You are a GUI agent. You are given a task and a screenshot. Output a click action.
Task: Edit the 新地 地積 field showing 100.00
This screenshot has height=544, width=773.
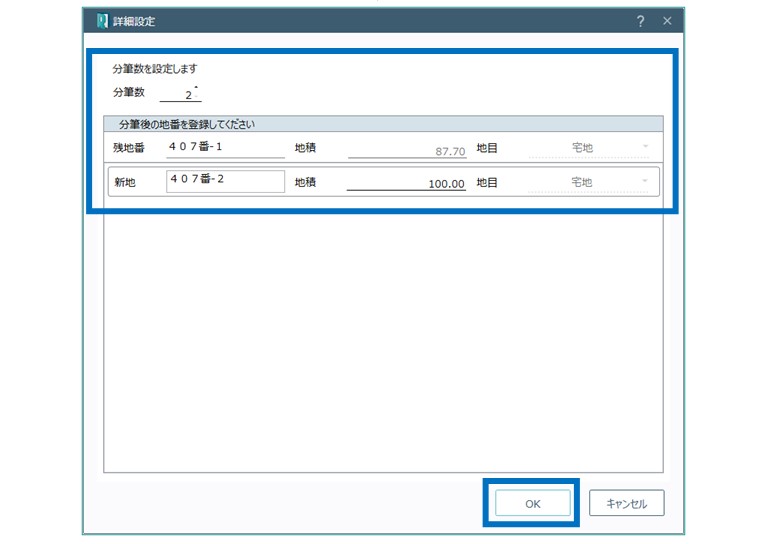pos(407,184)
